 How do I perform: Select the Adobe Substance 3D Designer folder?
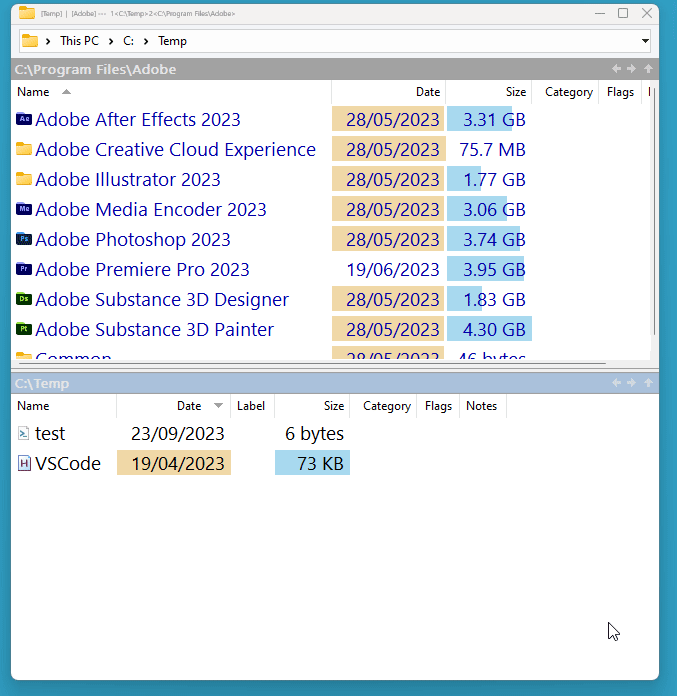[162, 299]
